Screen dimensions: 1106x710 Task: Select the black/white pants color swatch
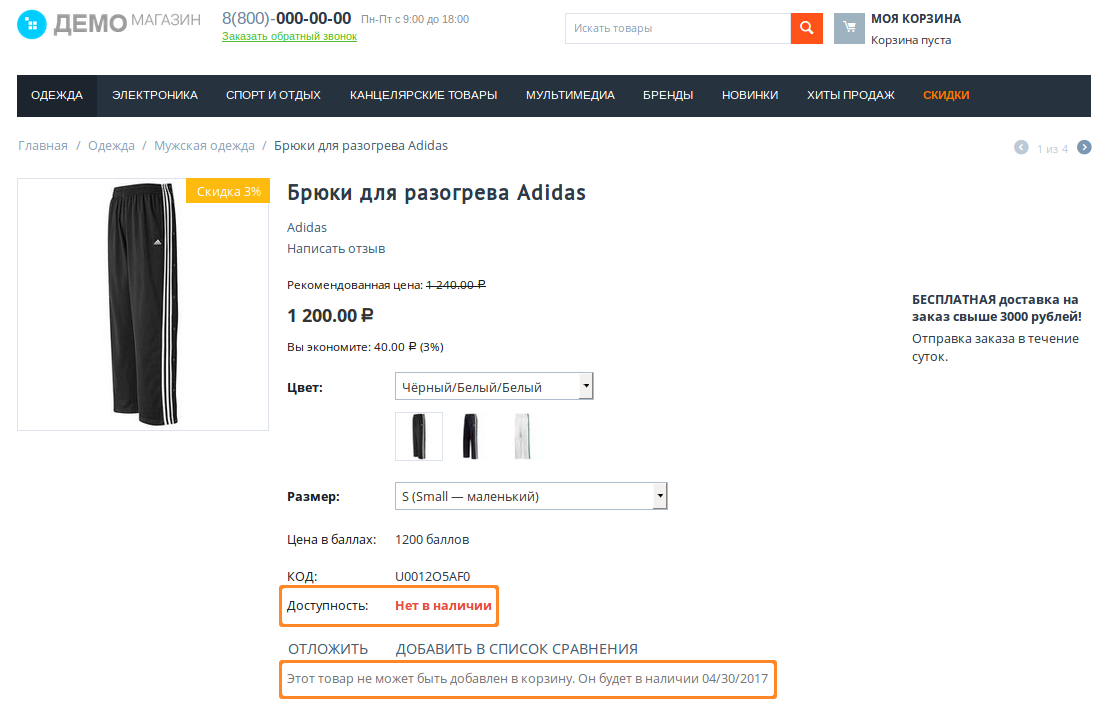point(418,436)
